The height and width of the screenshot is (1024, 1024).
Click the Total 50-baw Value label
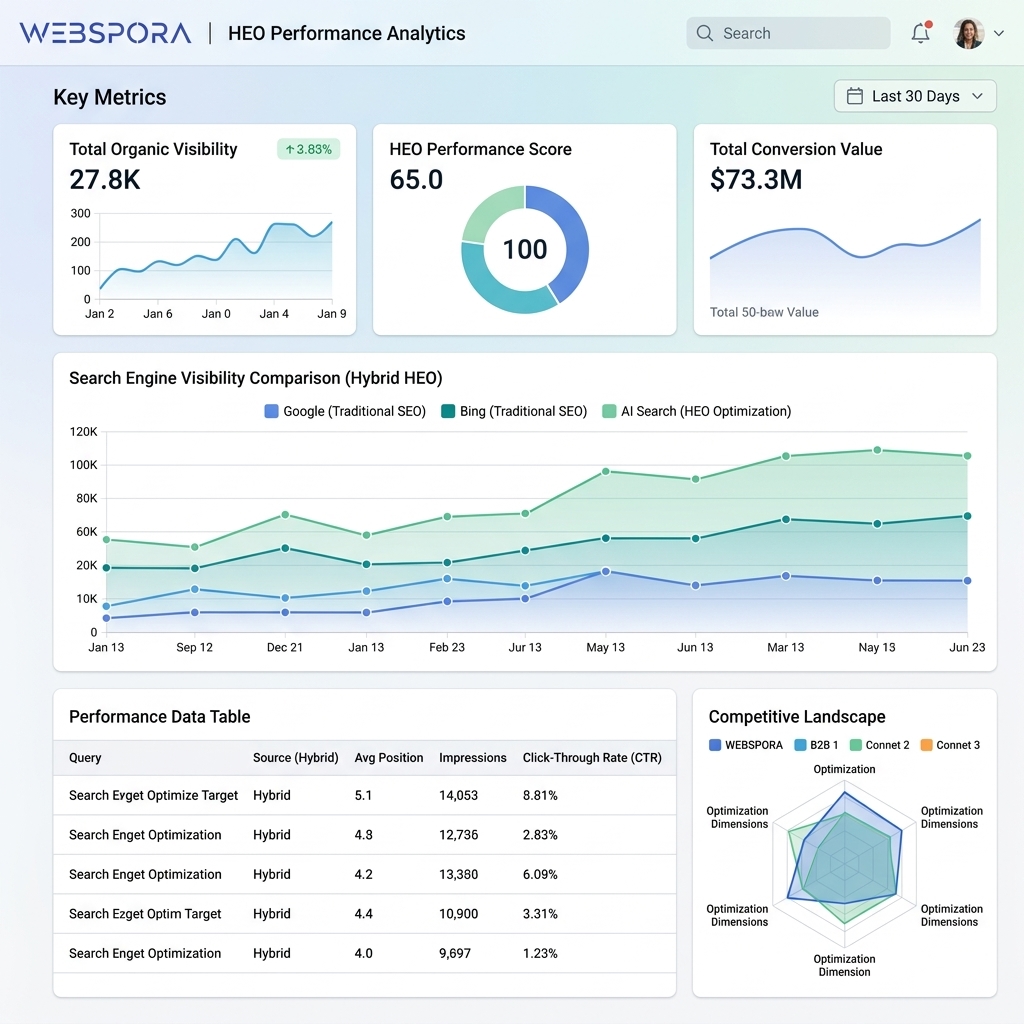tap(764, 312)
